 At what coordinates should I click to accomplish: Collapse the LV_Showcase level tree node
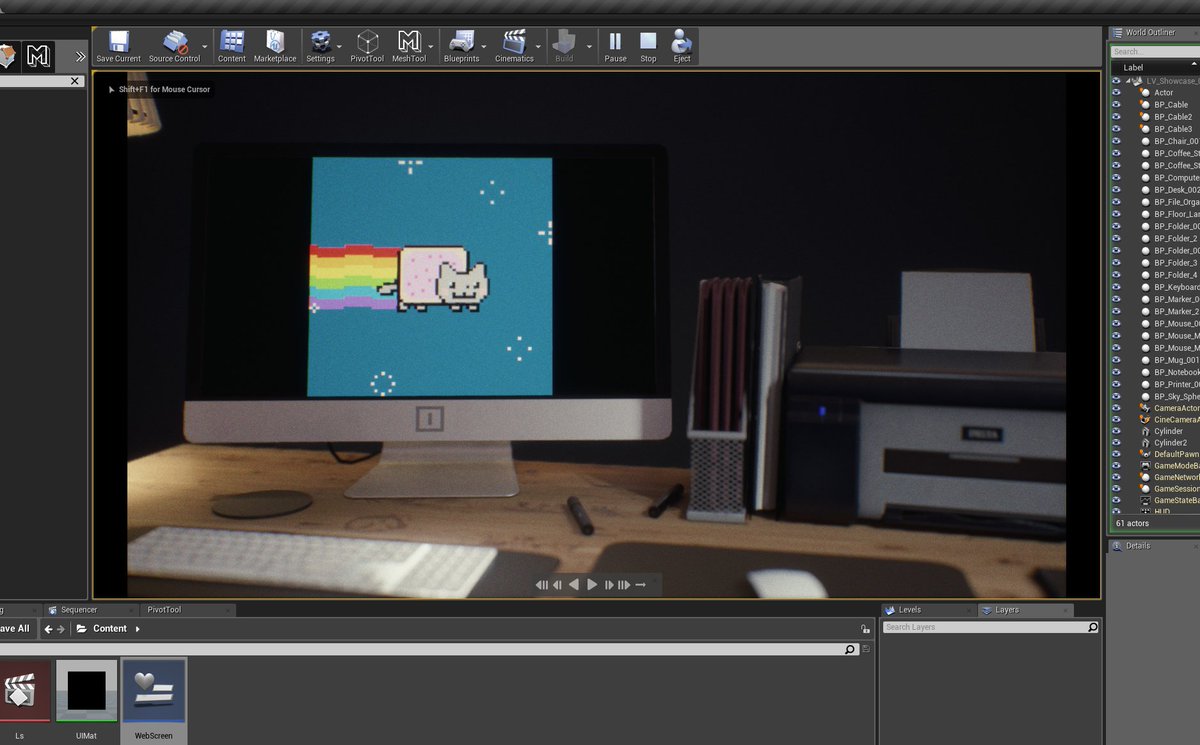point(1127,81)
